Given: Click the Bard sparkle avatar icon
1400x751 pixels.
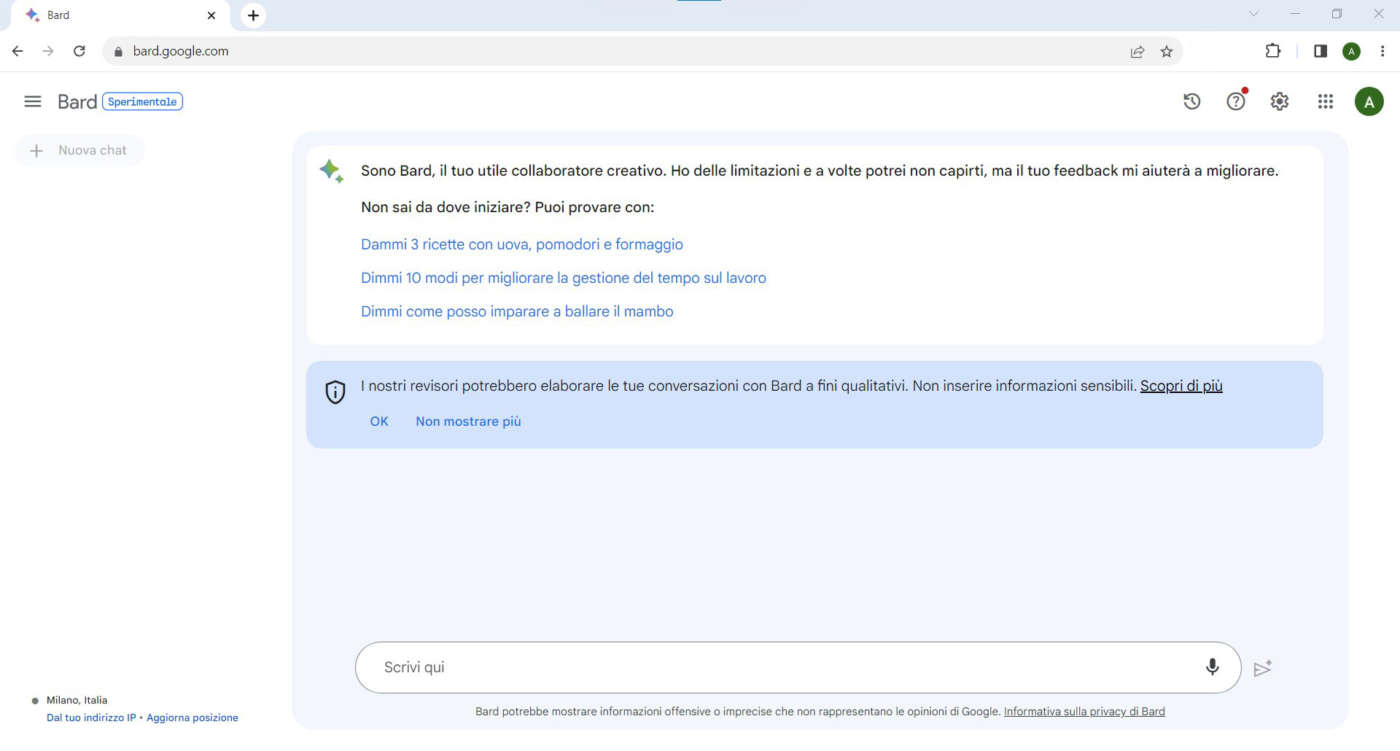Looking at the screenshot, I should coord(331,171).
